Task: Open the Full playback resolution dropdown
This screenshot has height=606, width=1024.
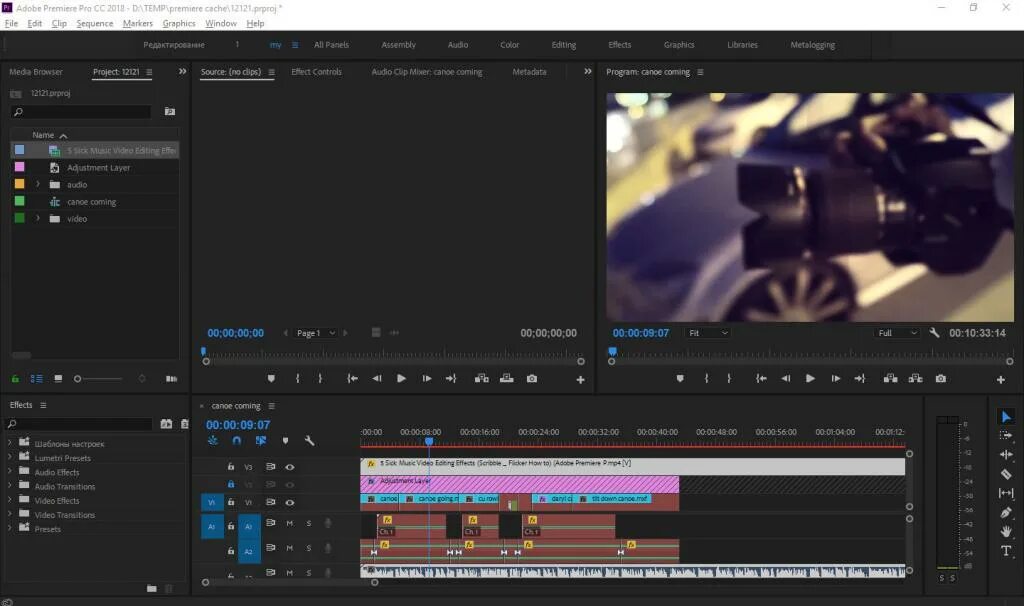Action: [x=897, y=332]
